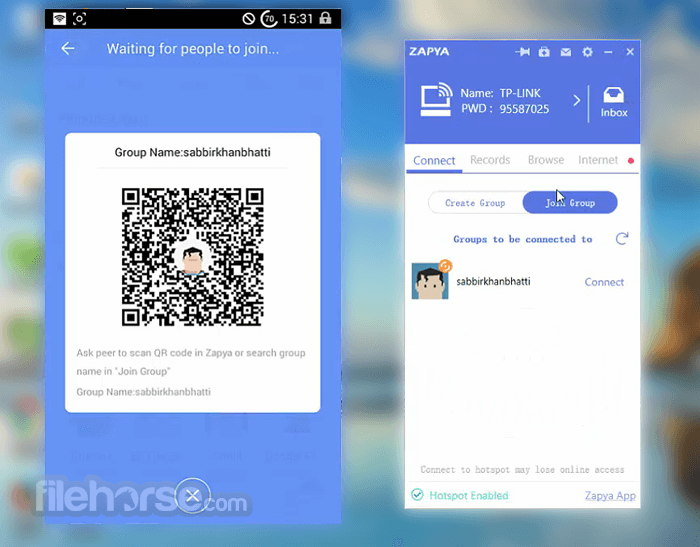Open the Zapya App link
This screenshot has width=700, height=547.
coord(610,496)
